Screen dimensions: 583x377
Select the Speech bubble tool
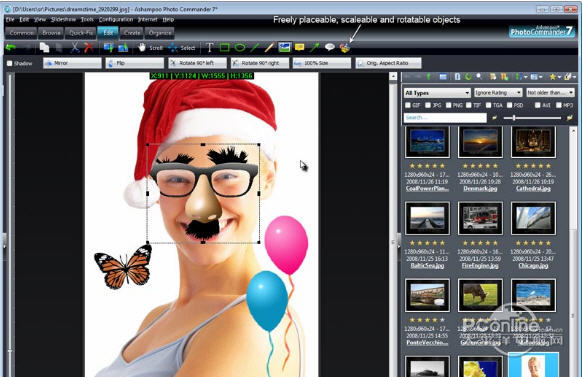coord(329,47)
